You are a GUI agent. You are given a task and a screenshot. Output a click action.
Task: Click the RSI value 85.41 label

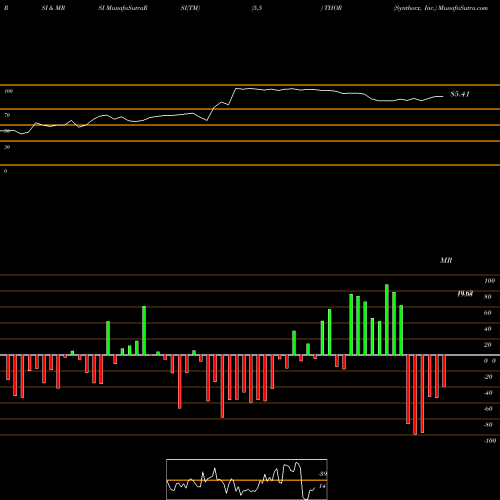tap(460, 94)
